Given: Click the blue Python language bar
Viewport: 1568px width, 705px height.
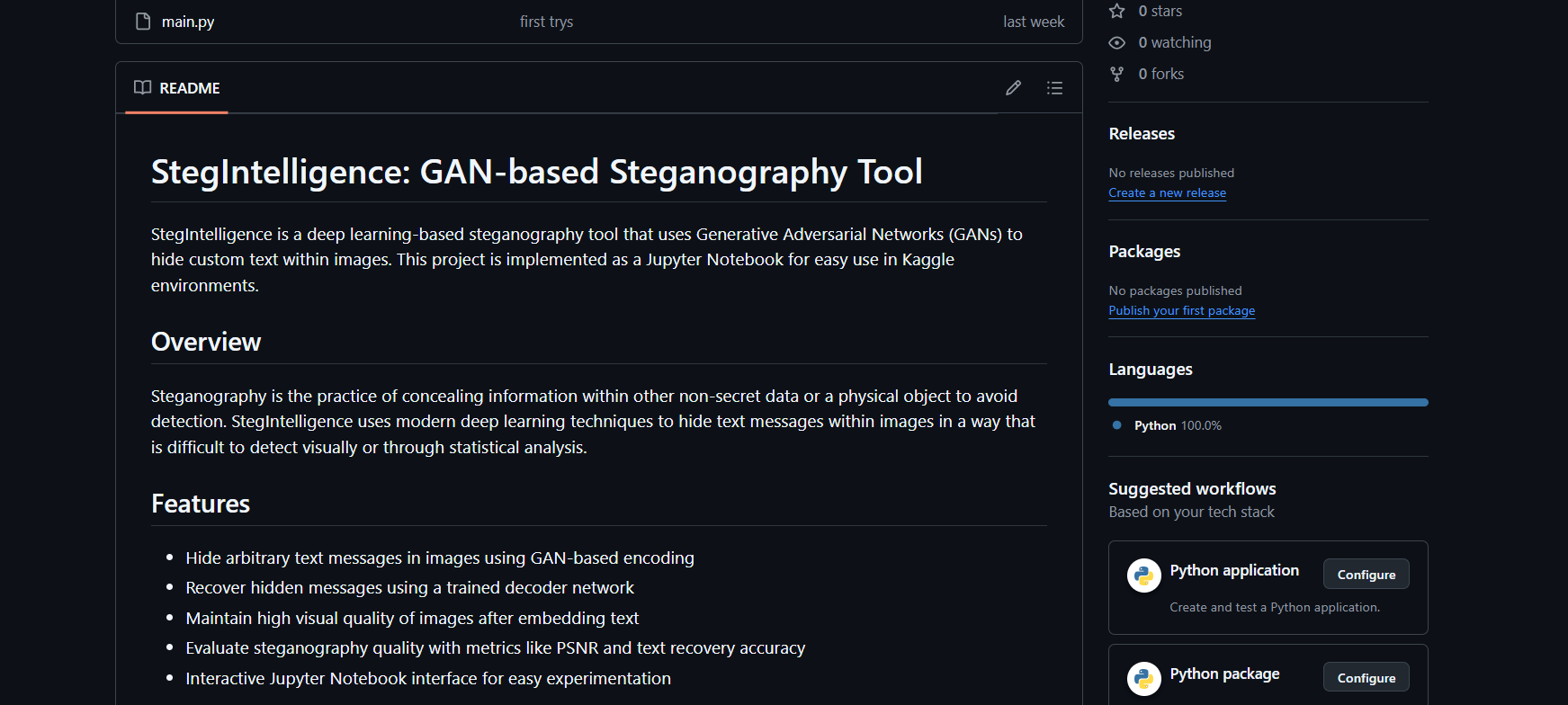Looking at the screenshot, I should 1268,402.
